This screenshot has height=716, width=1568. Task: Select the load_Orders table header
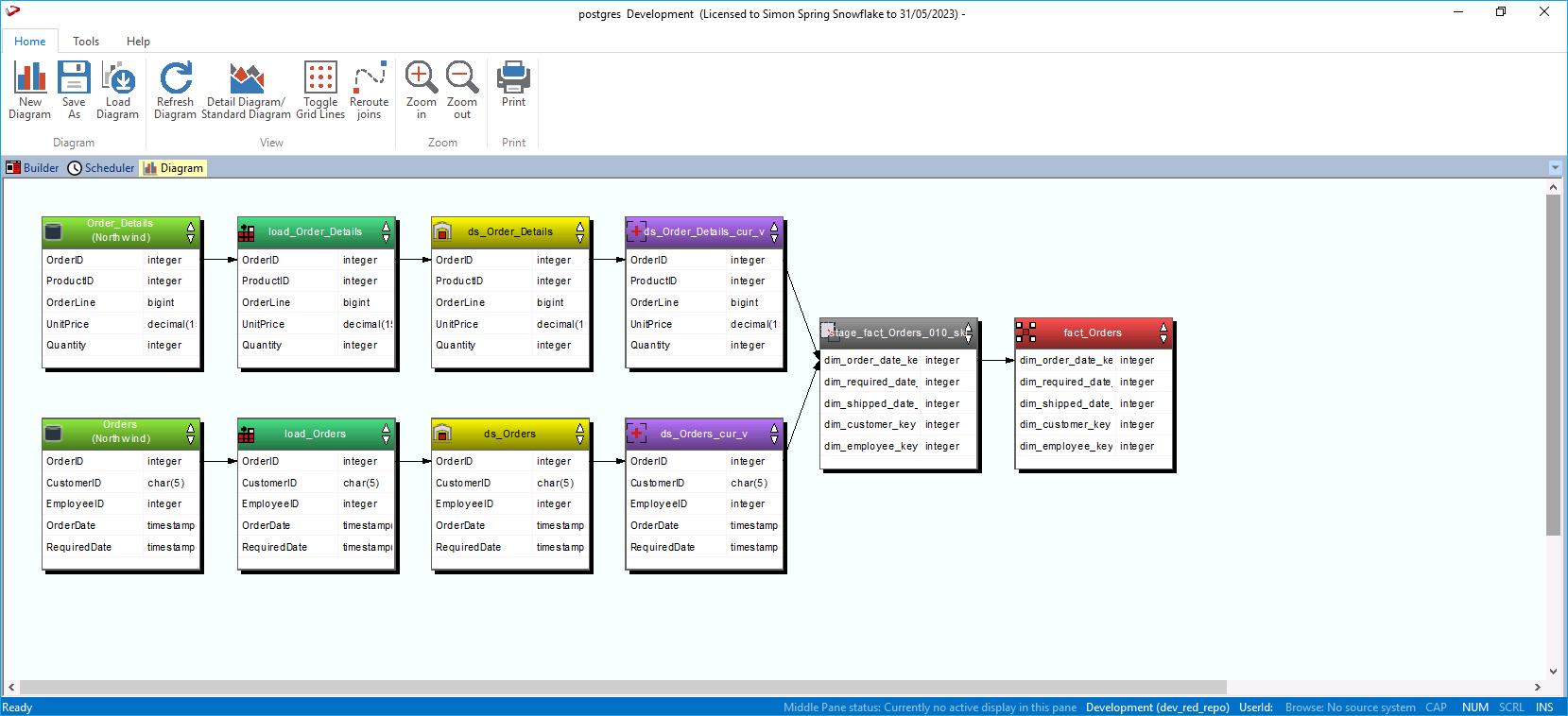[316, 434]
